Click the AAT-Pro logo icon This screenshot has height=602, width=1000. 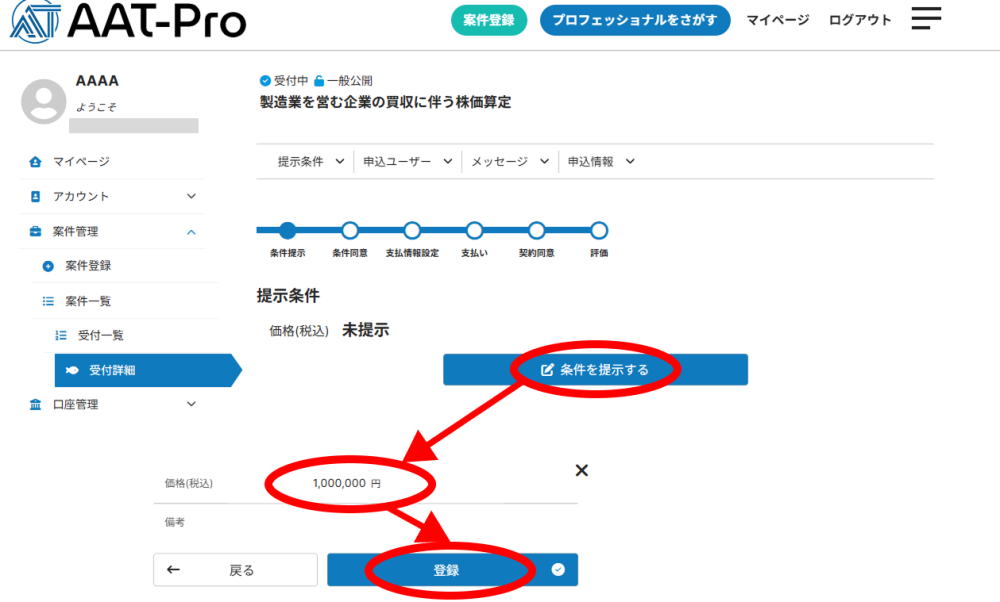[36, 20]
